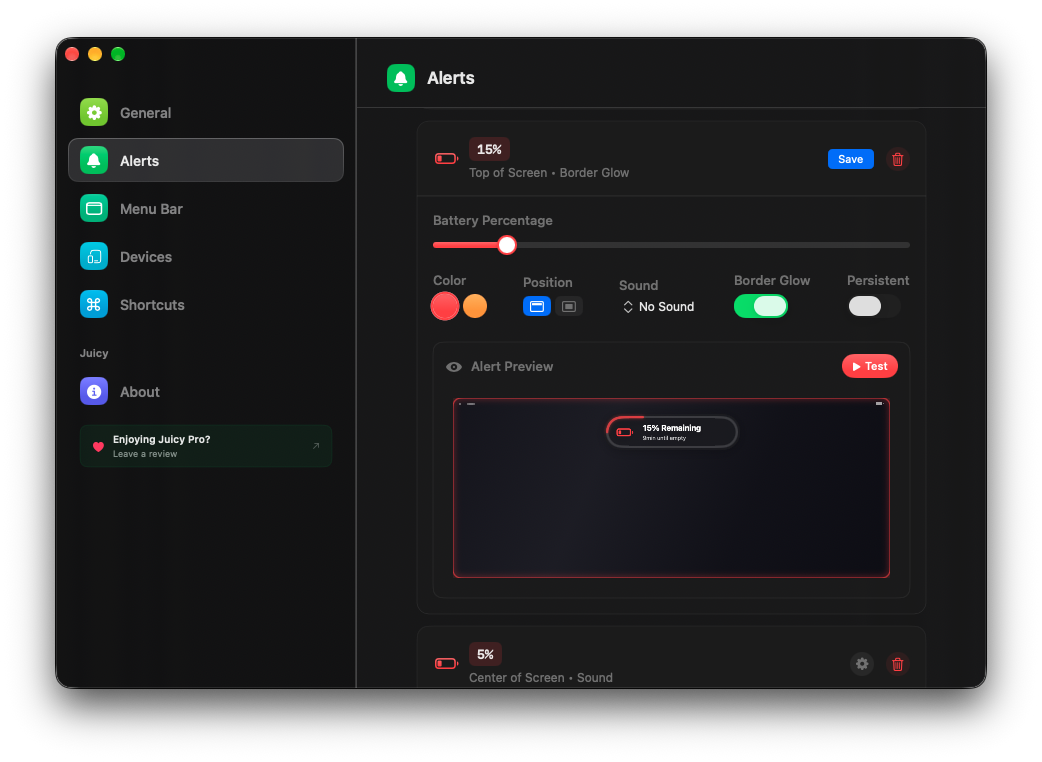This screenshot has width=1042, height=762.
Task: Open the About section
Action: [x=206, y=391]
